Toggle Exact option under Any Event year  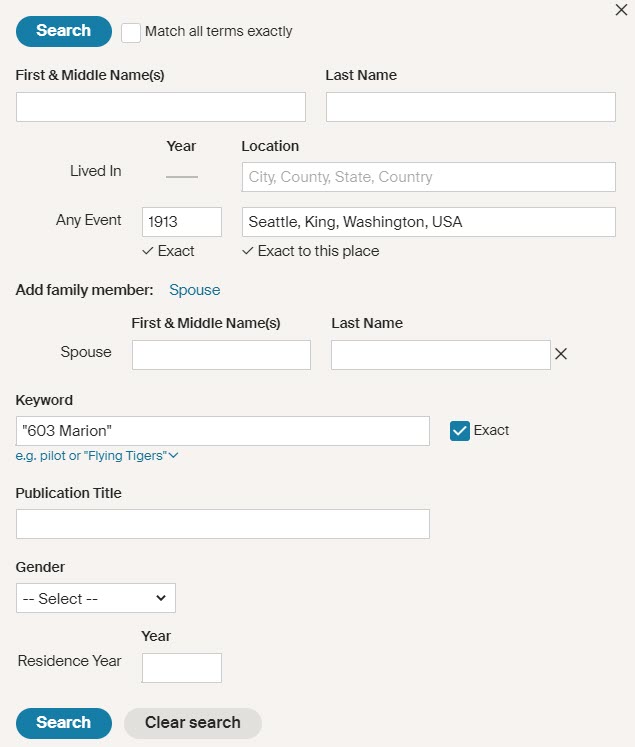tap(169, 251)
